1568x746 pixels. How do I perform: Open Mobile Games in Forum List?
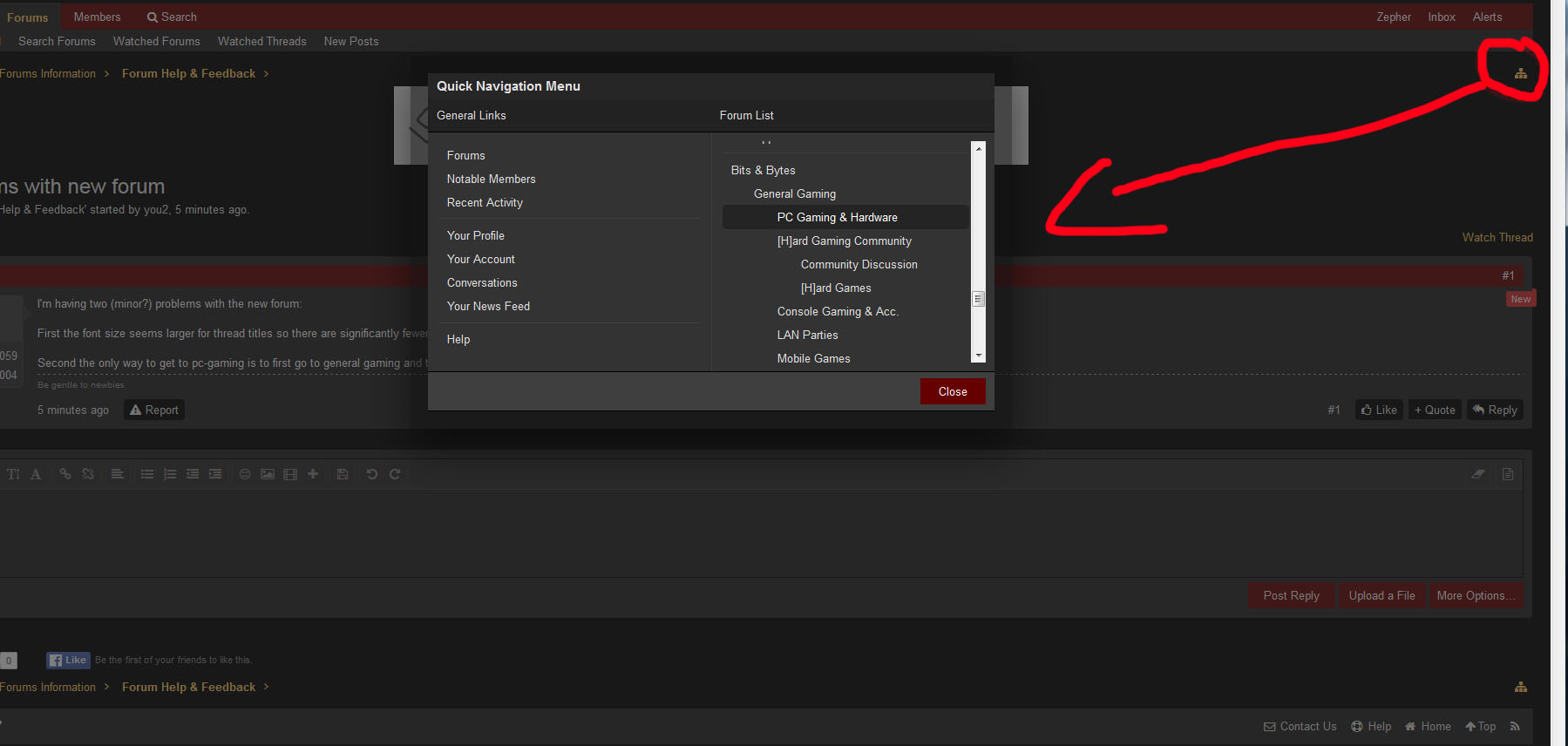(x=814, y=358)
